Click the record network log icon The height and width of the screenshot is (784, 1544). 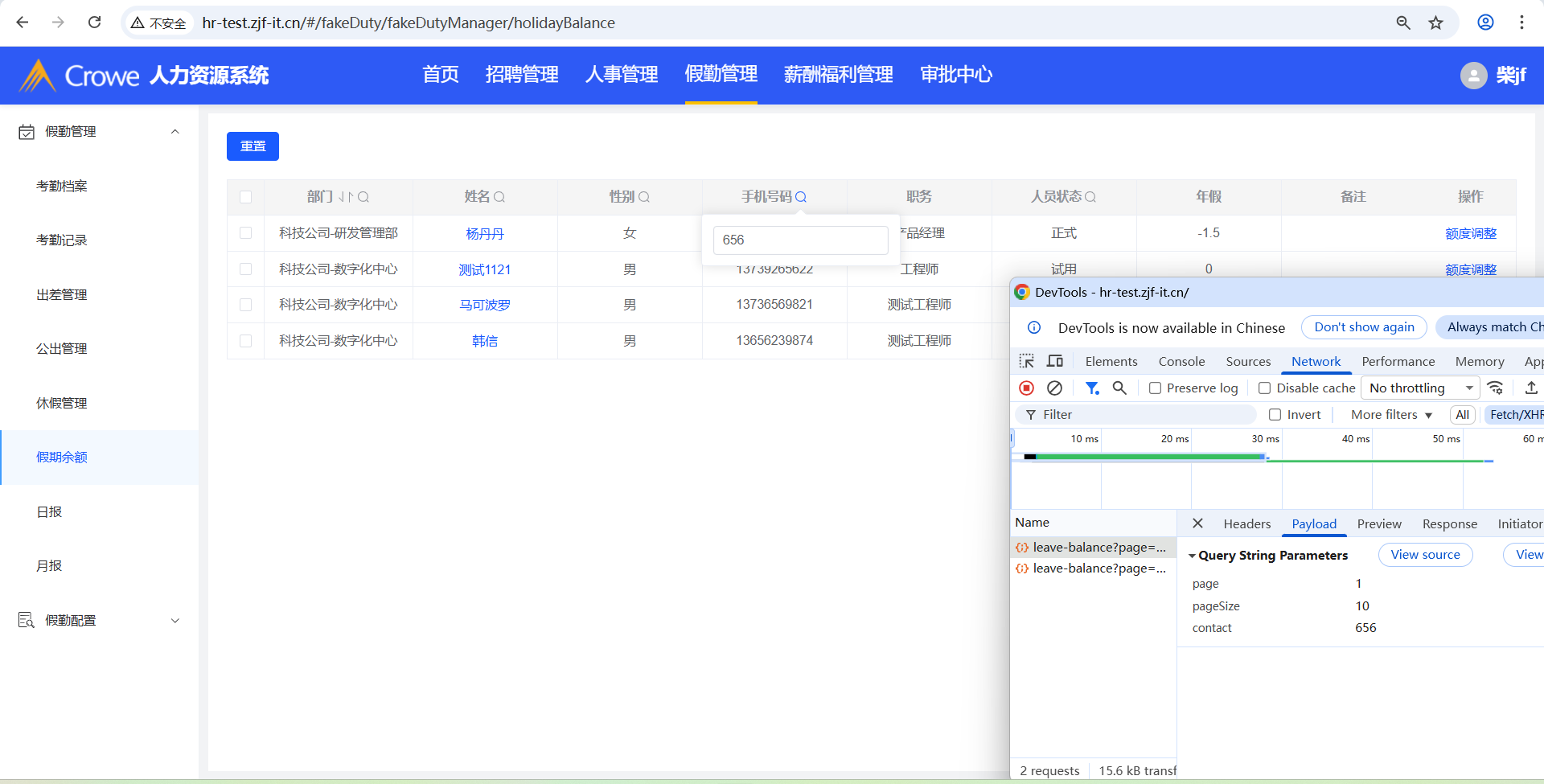click(1026, 388)
